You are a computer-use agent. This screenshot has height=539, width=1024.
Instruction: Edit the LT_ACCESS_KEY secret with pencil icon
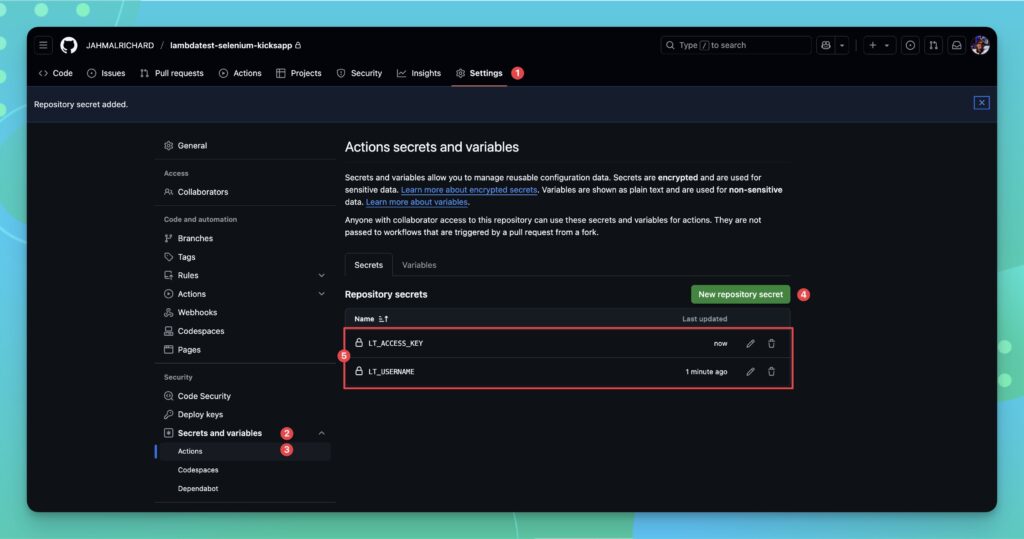click(750, 344)
